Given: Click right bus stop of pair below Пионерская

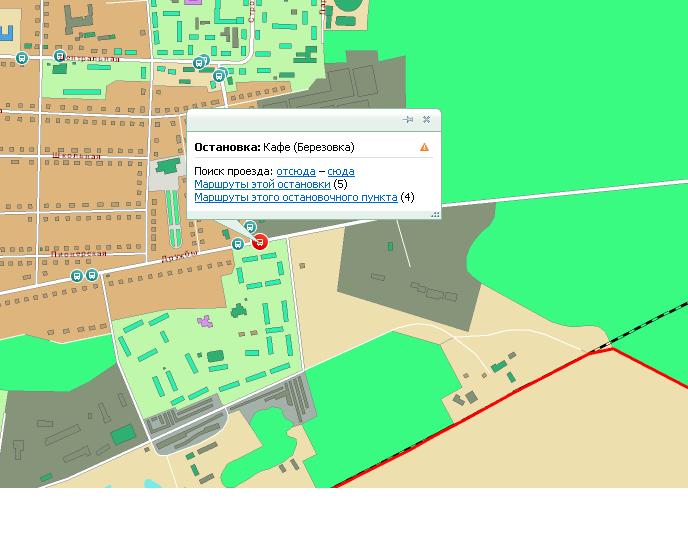Looking at the screenshot, I should click(91, 275).
